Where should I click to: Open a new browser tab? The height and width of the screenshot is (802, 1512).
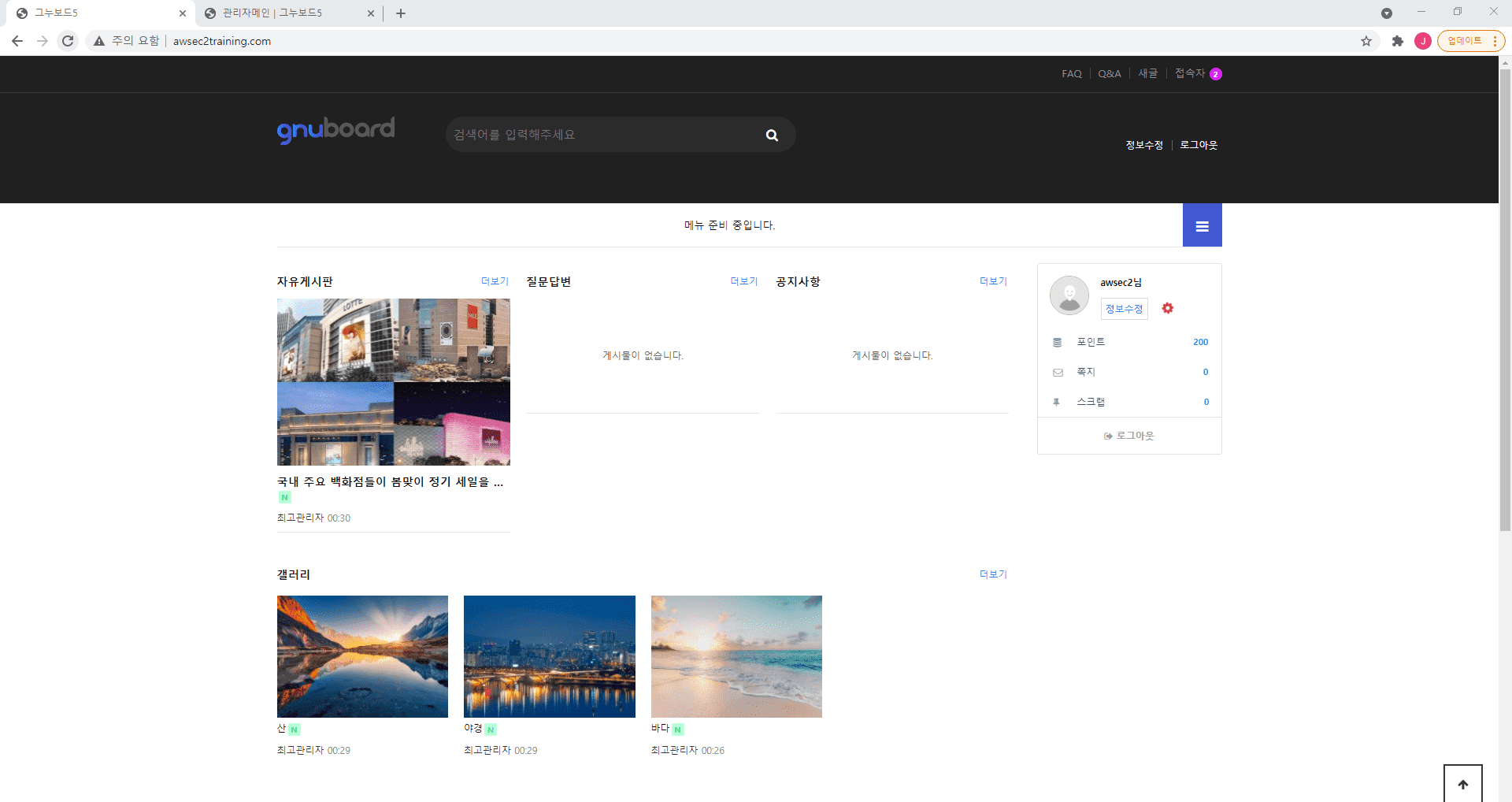(x=401, y=13)
